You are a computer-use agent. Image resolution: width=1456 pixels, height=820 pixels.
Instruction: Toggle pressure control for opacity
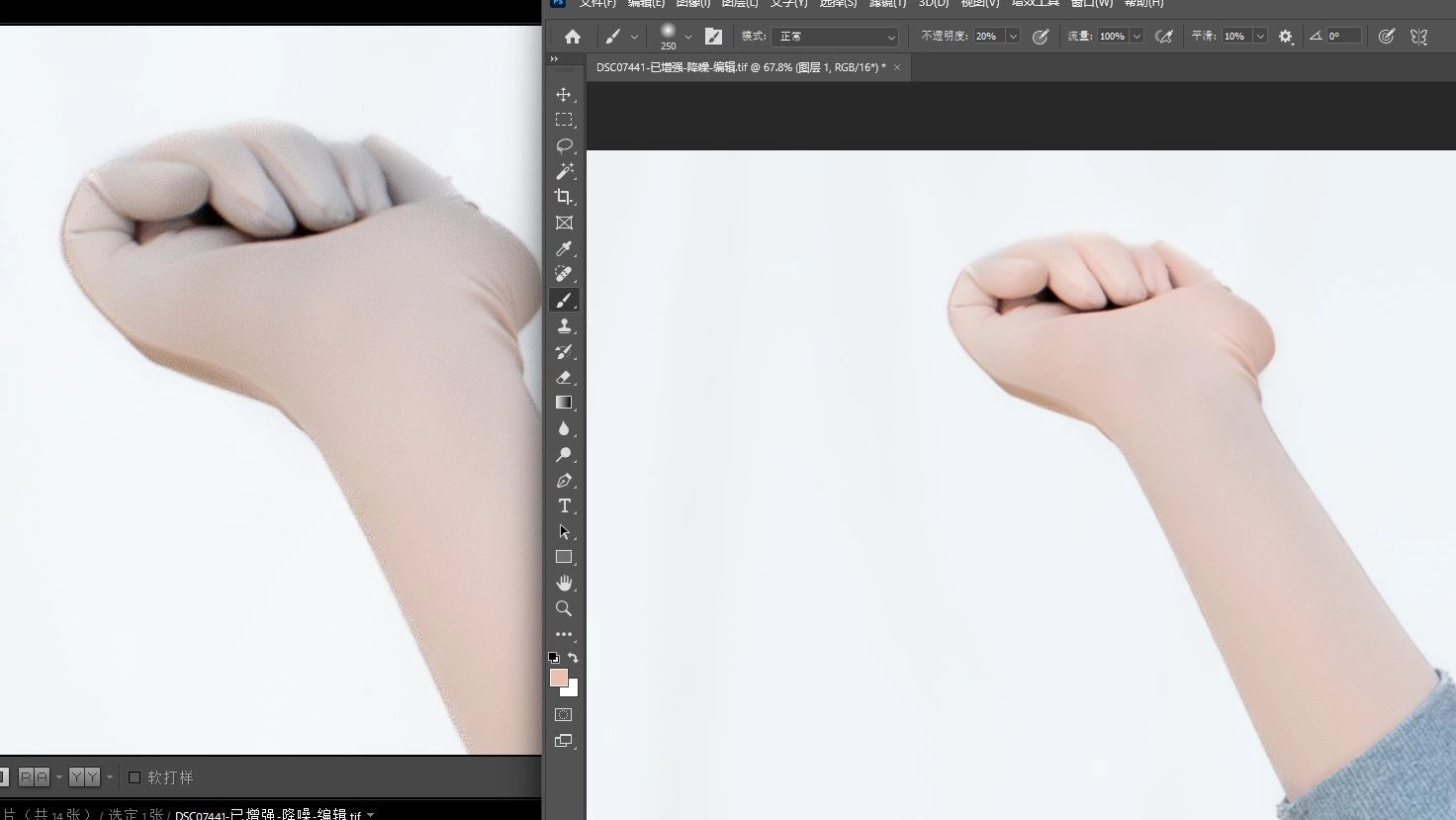coord(1040,37)
